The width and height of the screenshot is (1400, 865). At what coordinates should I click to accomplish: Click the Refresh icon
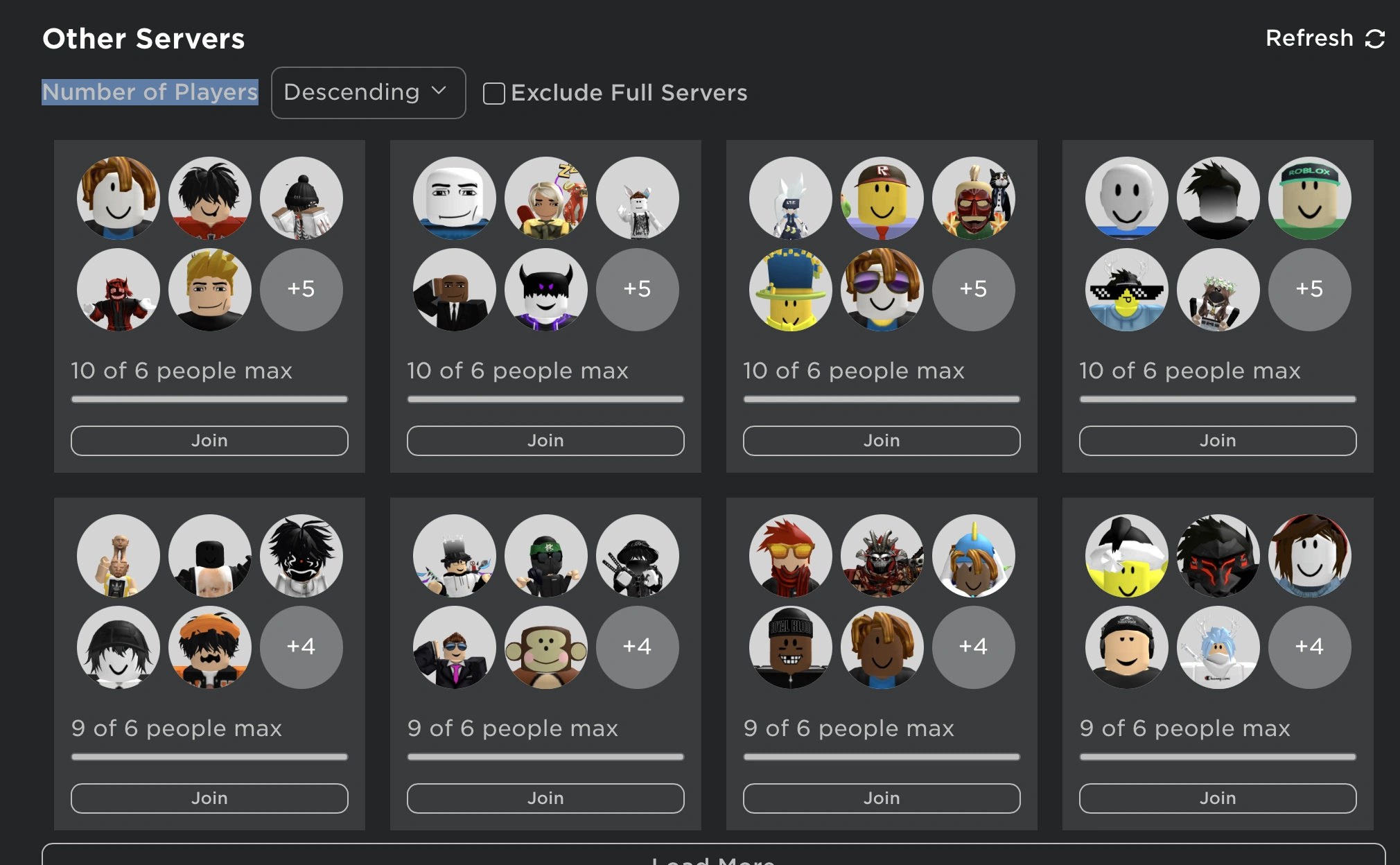[1375, 37]
